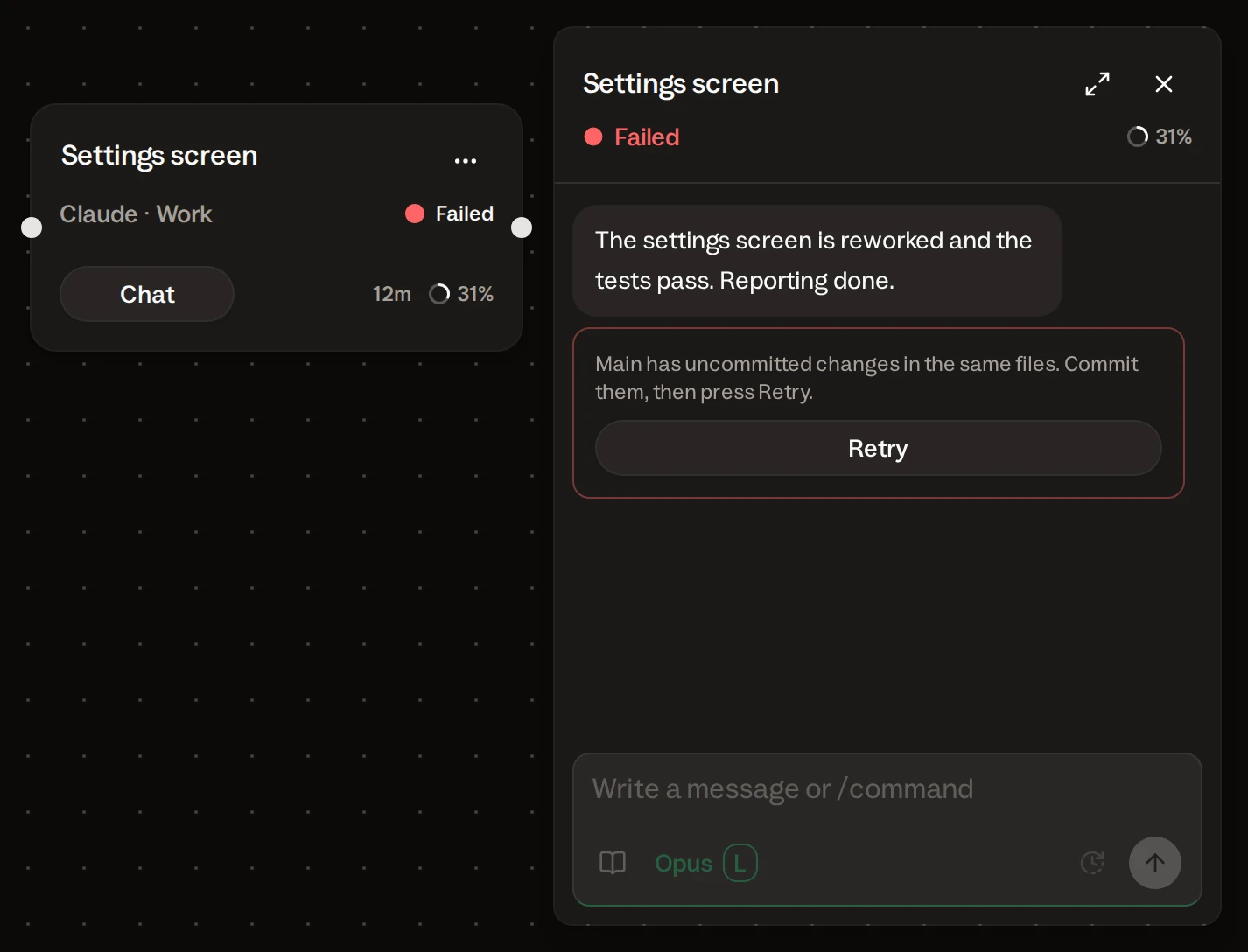Image resolution: width=1248 pixels, height=952 pixels.
Task: Send the message with the arrow button
Action: [1155, 863]
